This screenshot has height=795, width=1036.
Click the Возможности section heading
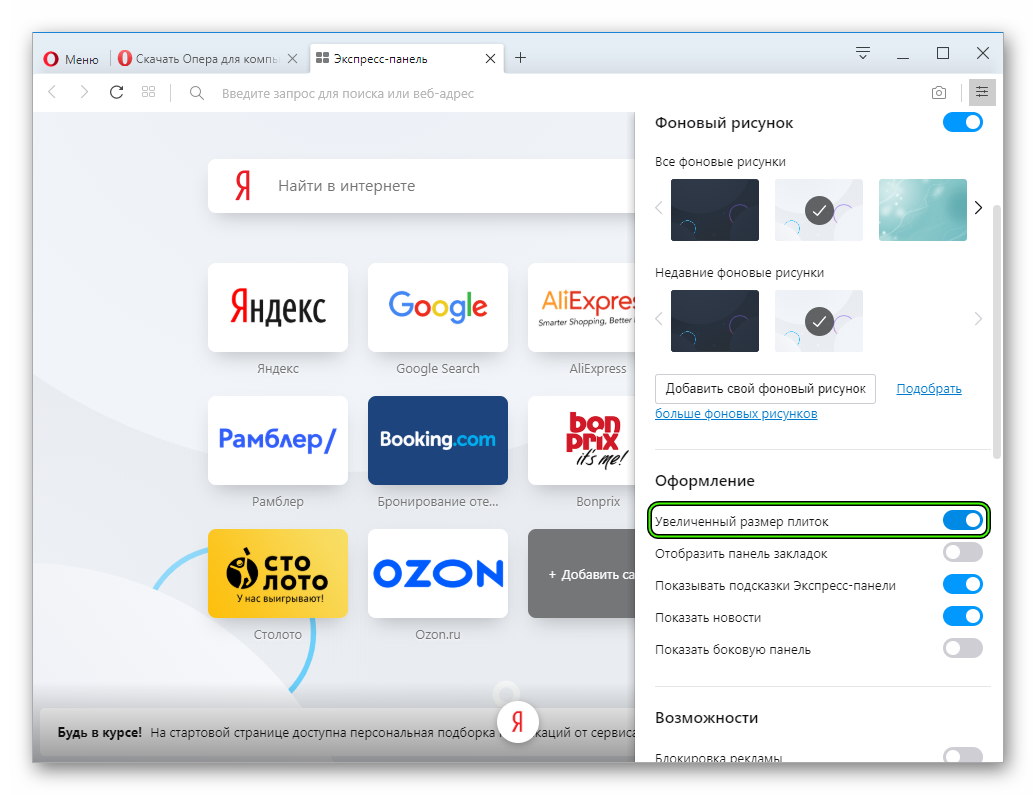pyautogui.click(x=706, y=718)
